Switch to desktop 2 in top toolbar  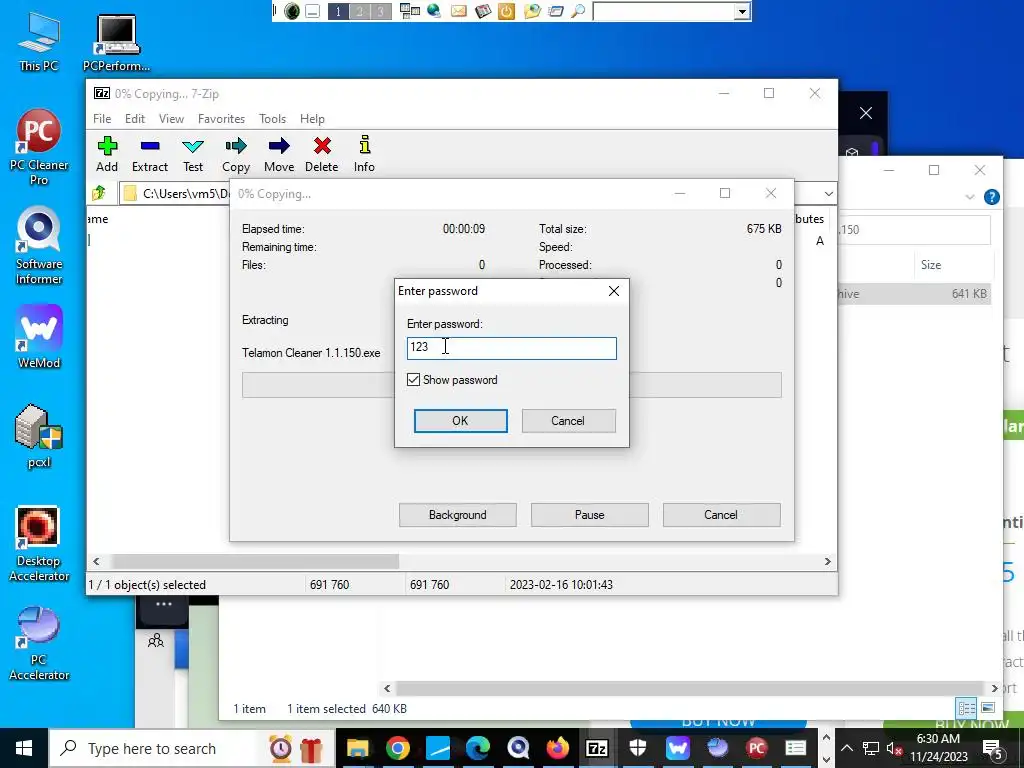359,11
